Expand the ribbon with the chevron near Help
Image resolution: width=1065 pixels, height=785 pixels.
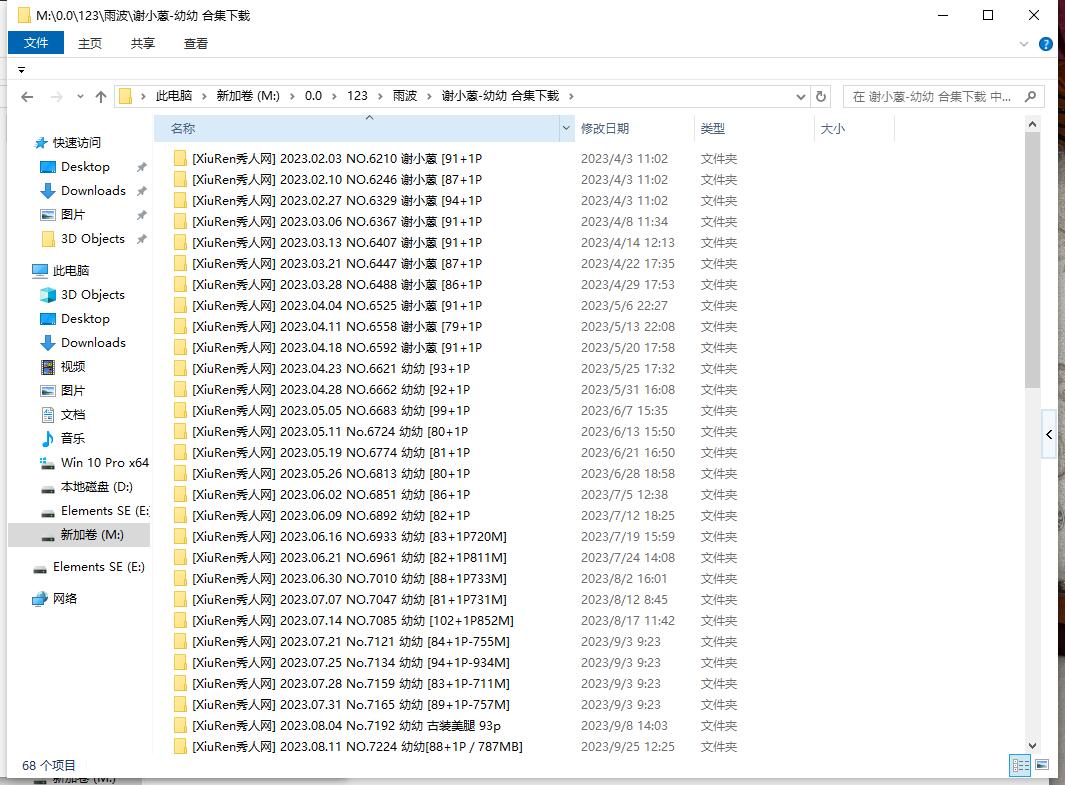click(x=1024, y=44)
